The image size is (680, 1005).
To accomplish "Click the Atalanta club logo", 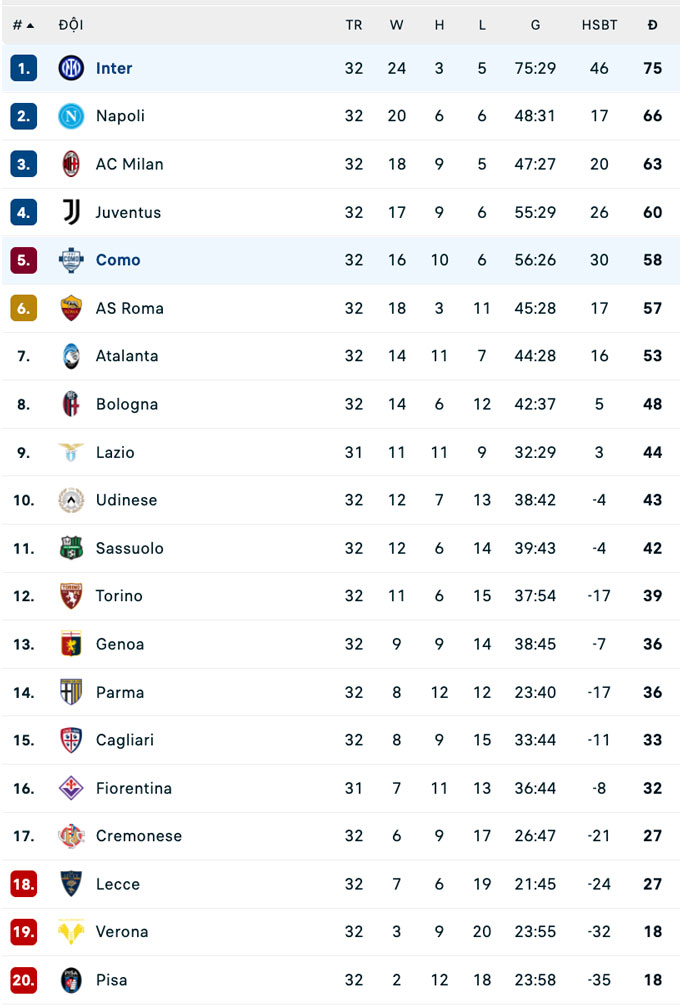I will (x=71, y=356).
